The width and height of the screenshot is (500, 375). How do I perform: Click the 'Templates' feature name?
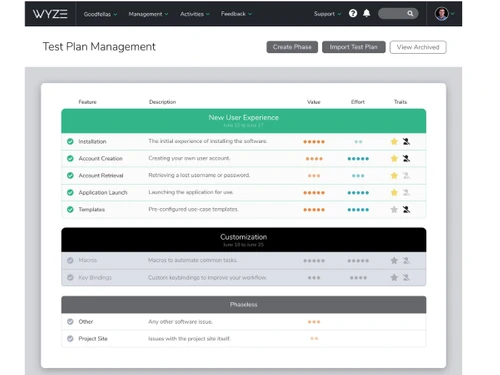pyautogui.click(x=92, y=210)
